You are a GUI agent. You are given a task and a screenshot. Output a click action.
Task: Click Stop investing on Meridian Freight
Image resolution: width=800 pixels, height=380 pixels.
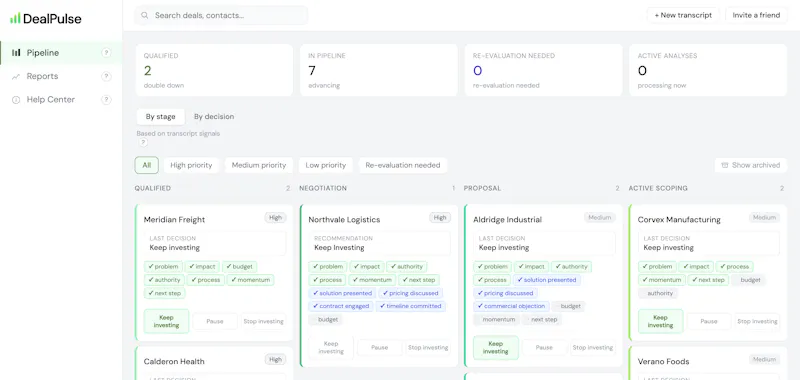coord(264,321)
